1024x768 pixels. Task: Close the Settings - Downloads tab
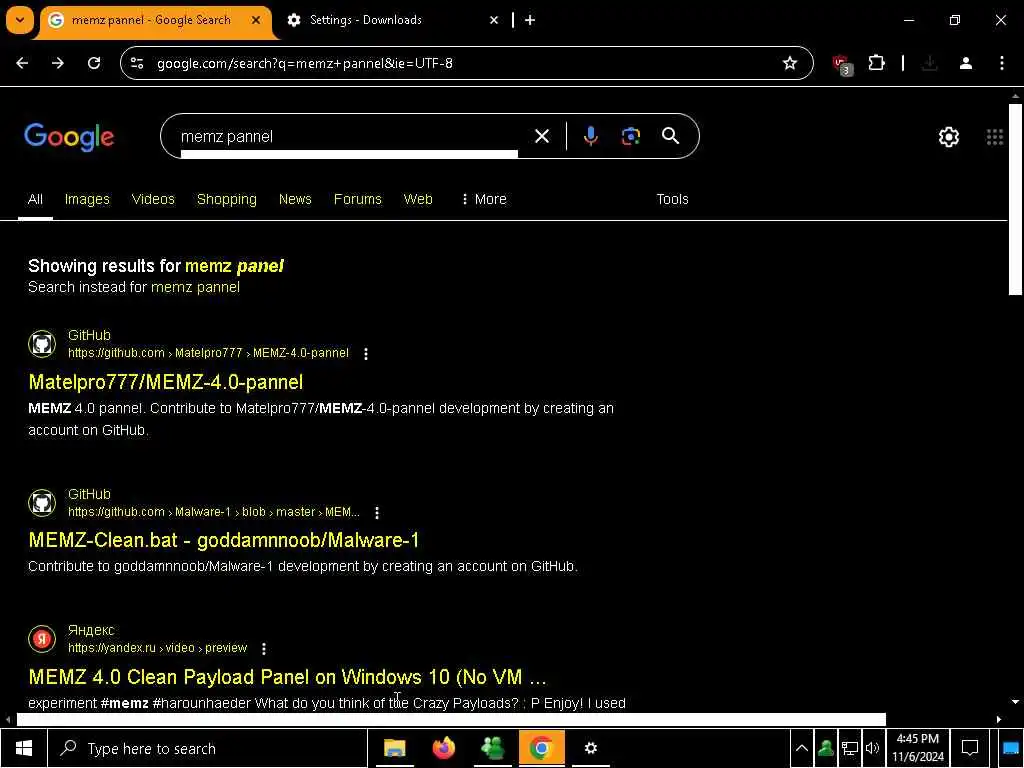click(494, 20)
